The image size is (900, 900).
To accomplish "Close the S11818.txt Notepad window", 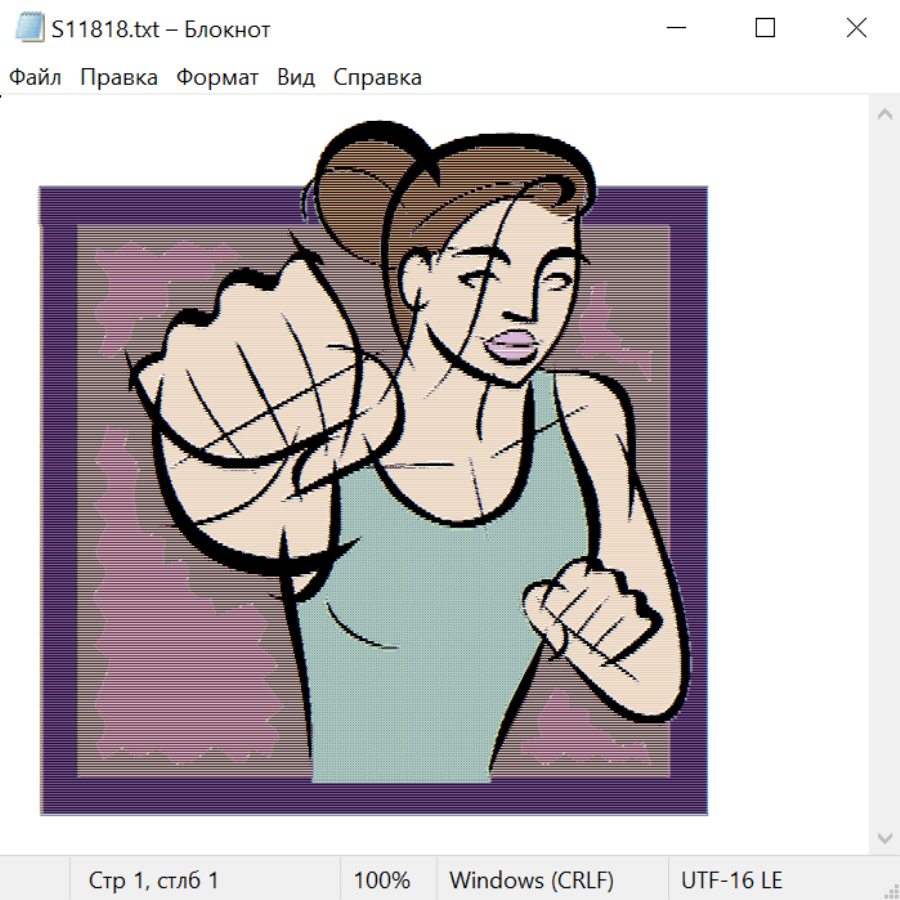I will tap(856, 28).
